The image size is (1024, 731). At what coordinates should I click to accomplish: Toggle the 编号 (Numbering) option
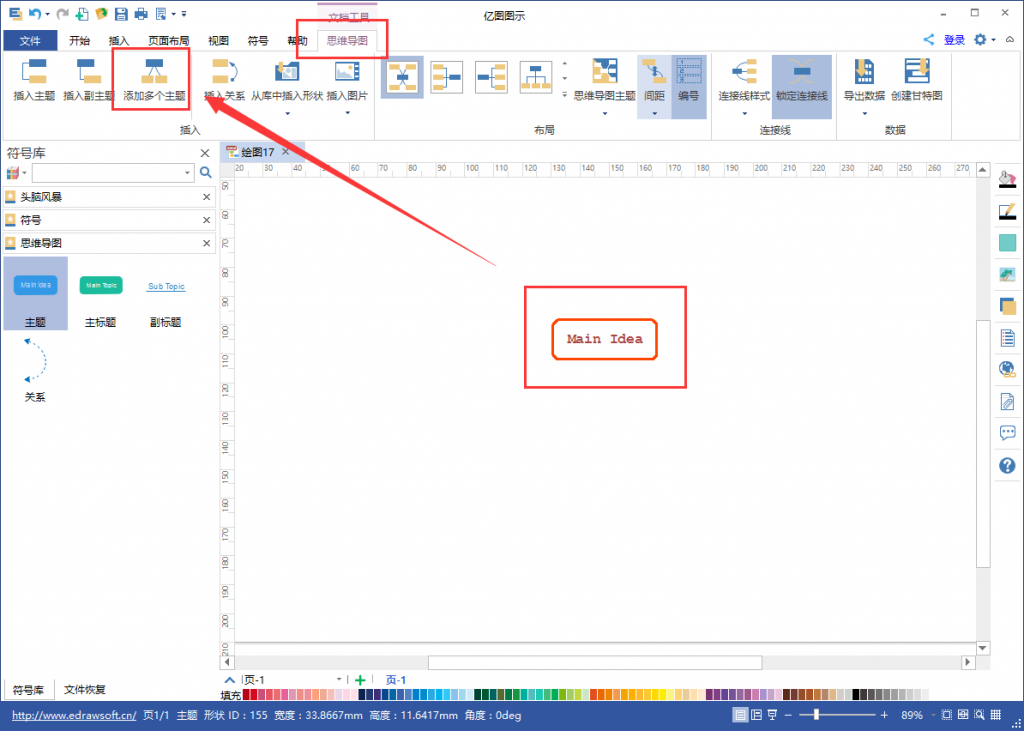[689, 87]
